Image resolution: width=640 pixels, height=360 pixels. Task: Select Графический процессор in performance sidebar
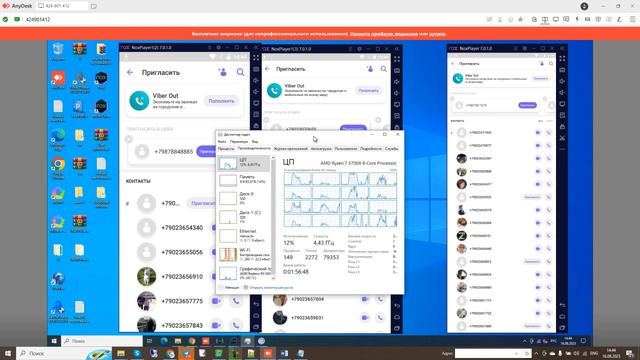[244, 273]
